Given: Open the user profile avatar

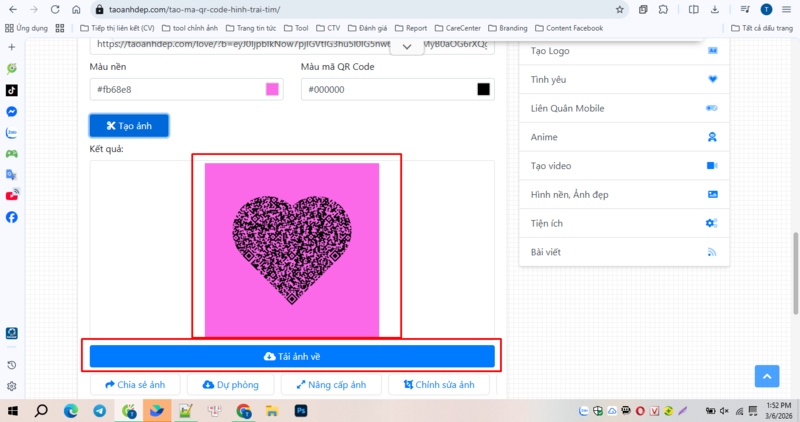Looking at the screenshot, I should [x=766, y=9].
